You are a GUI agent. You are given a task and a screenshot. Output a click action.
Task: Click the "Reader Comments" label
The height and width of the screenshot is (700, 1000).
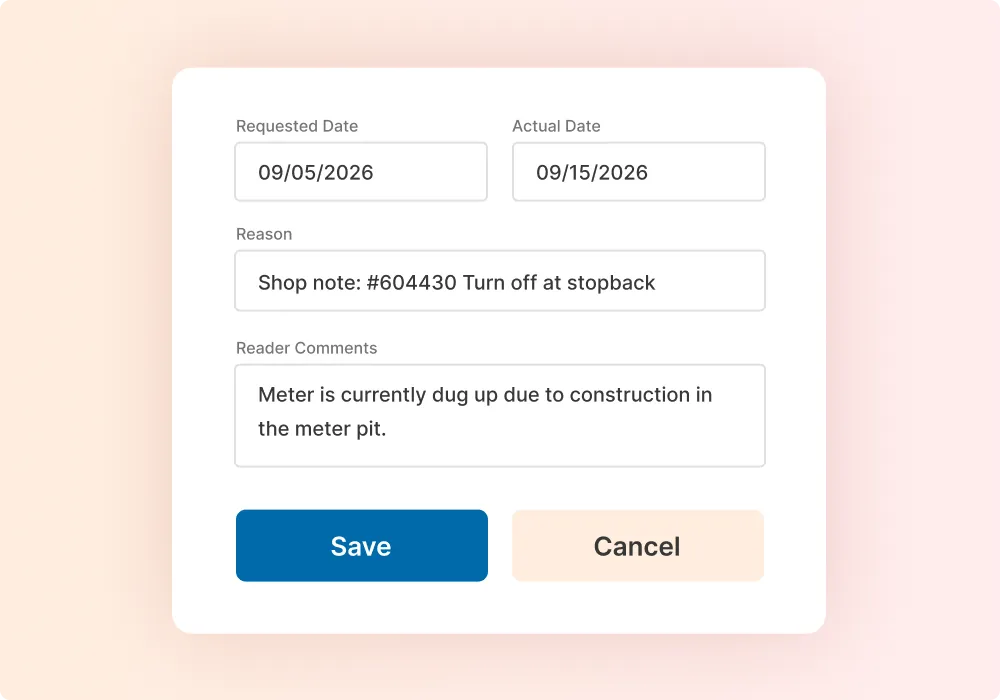pyautogui.click(x=306, y=348)
